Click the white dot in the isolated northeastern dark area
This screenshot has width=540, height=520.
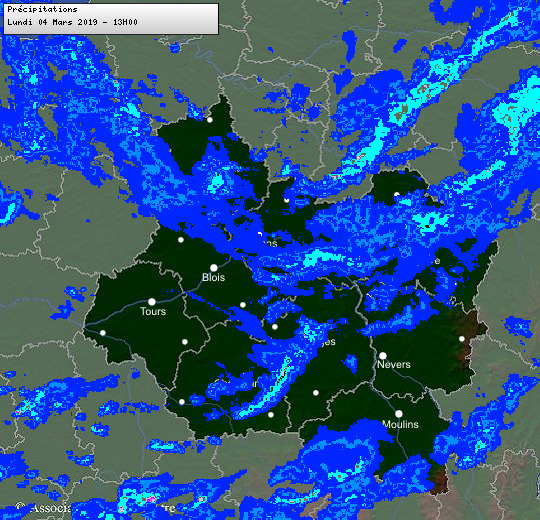click(x=397, y=195)
